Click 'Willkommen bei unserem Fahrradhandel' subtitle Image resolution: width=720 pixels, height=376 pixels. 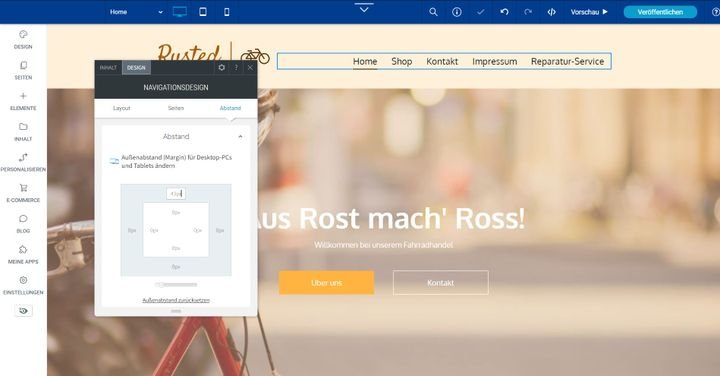(x=383, y=245)
